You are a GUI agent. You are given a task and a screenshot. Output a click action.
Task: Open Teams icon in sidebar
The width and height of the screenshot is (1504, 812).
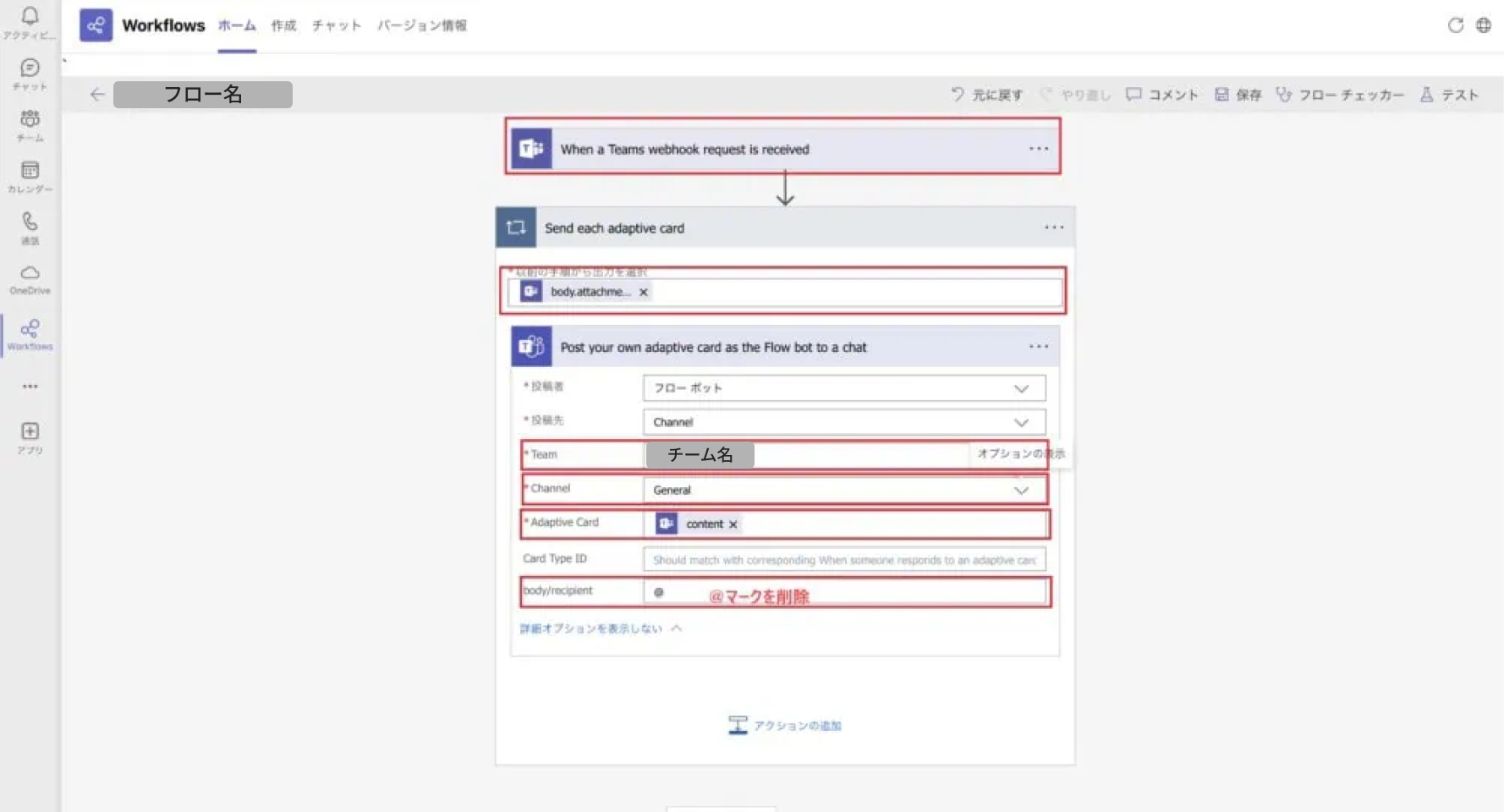(x=30, y=119)
